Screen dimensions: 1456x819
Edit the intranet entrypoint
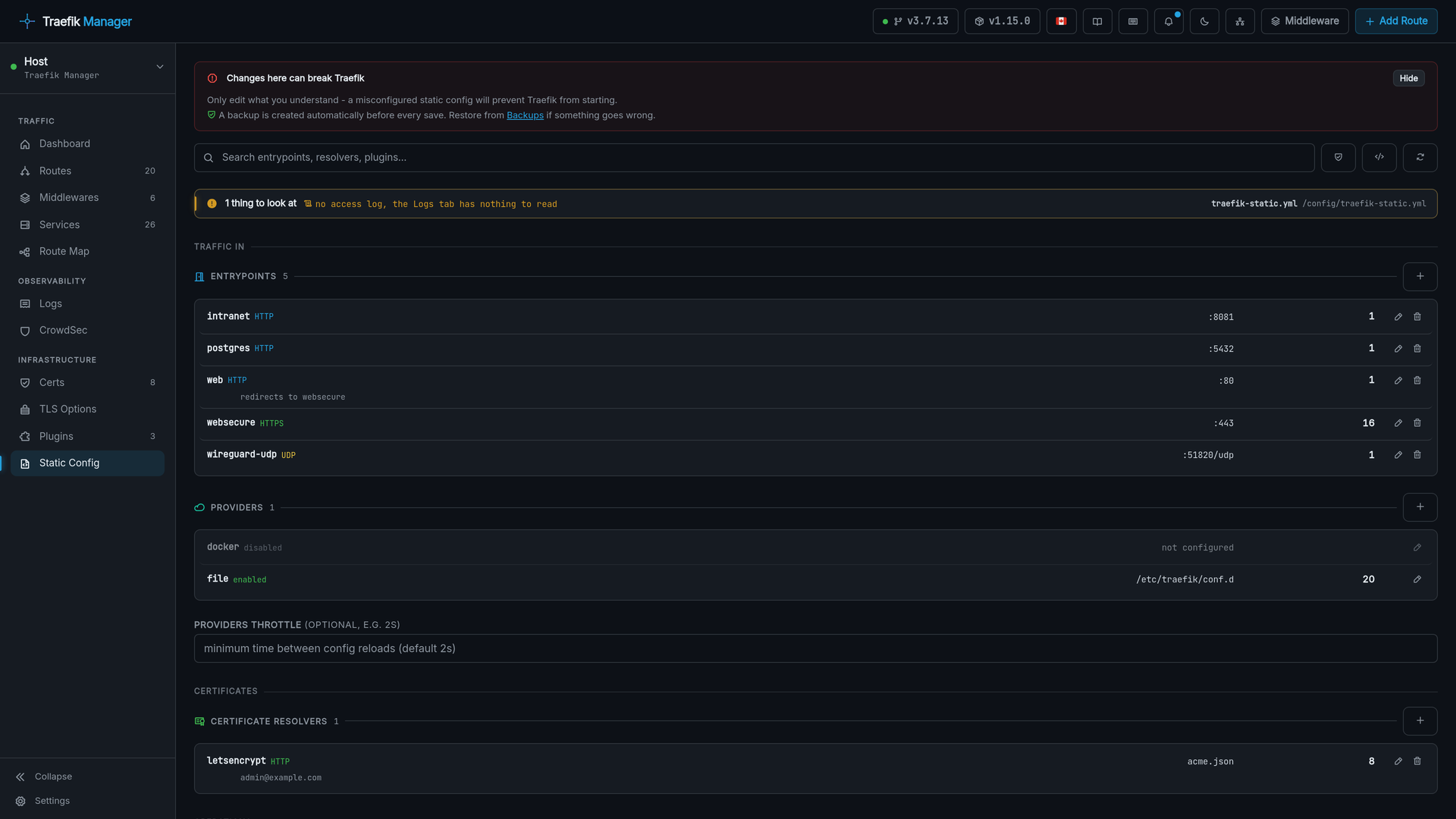point(1398,317)
